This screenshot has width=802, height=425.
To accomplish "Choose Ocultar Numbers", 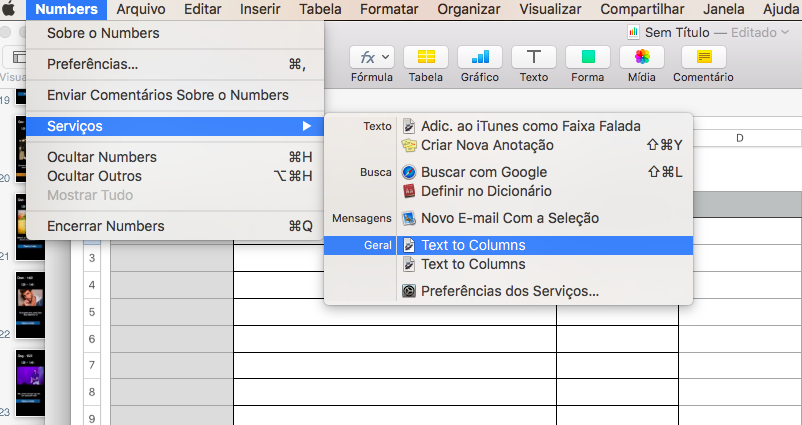I will point(175,157).
